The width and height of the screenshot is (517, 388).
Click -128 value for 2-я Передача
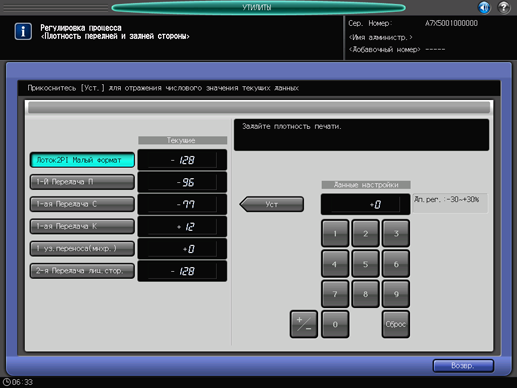(182, 271)
